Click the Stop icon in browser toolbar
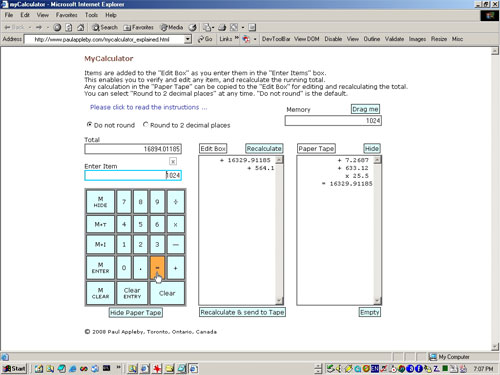This screenshot has height=375, width=500. pos(57,27)
